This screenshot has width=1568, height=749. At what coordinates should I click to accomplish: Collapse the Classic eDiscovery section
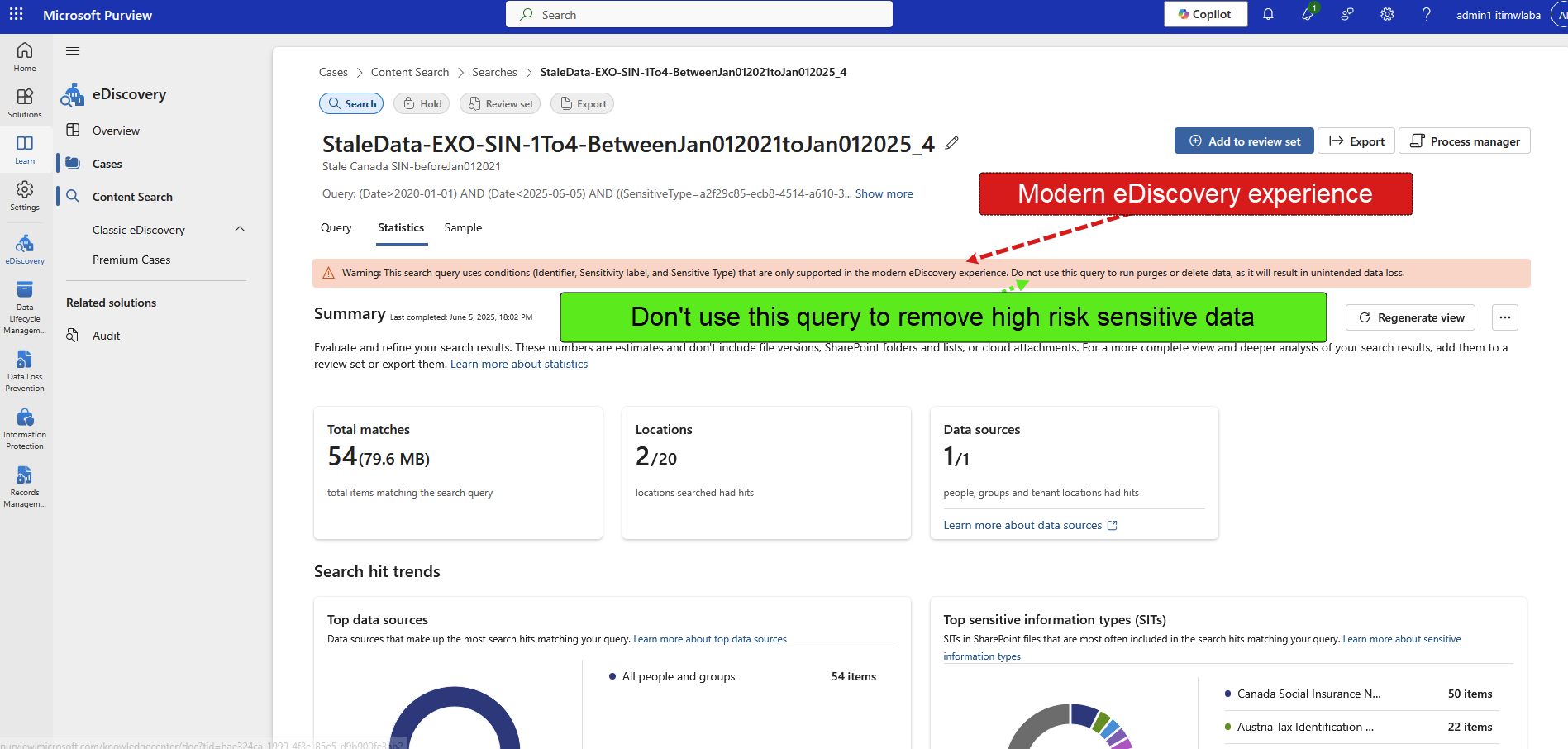[x=240, y=229]
